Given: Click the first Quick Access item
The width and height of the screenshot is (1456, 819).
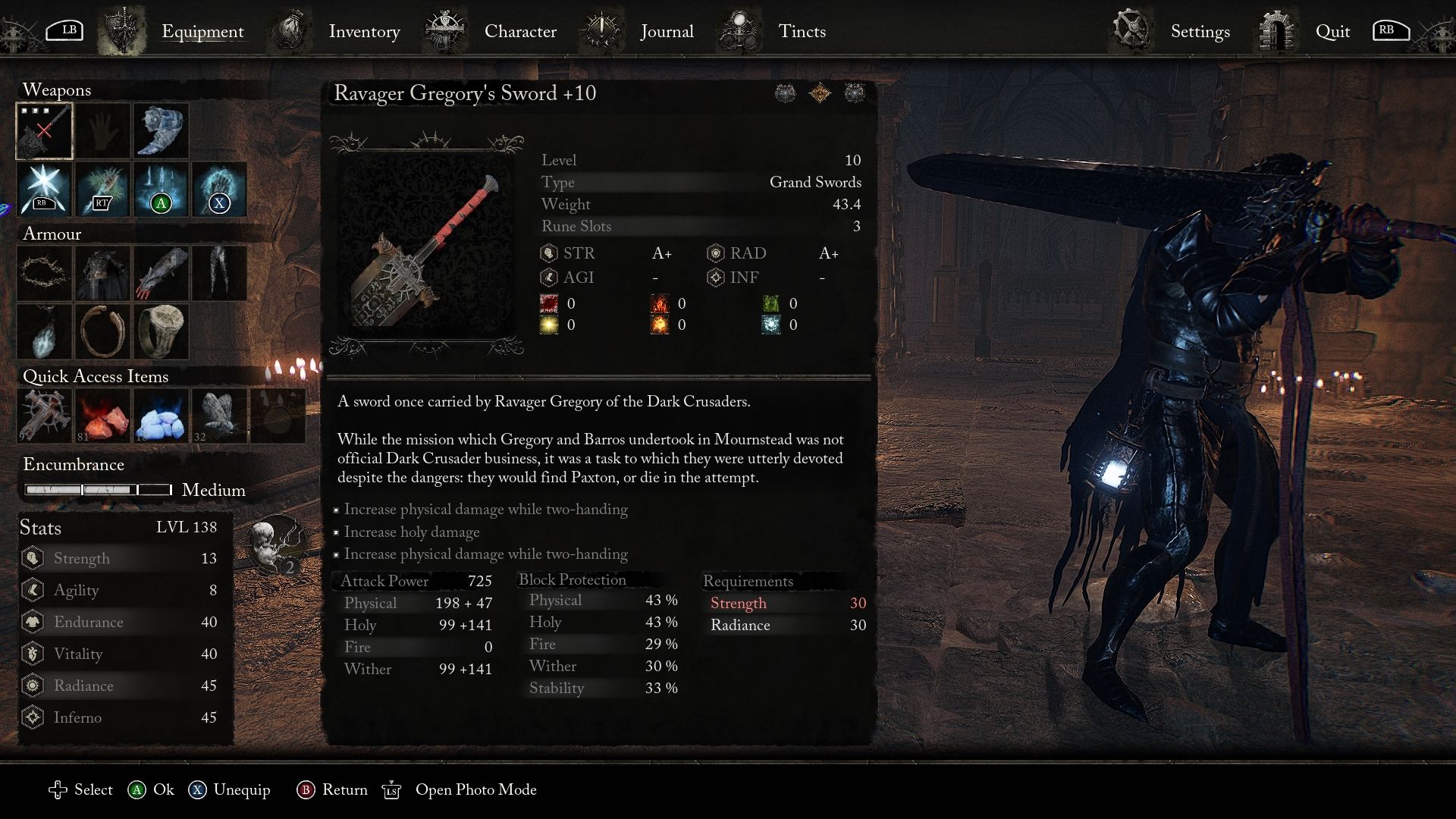Looking at the screenshot, I should [44, 414].
